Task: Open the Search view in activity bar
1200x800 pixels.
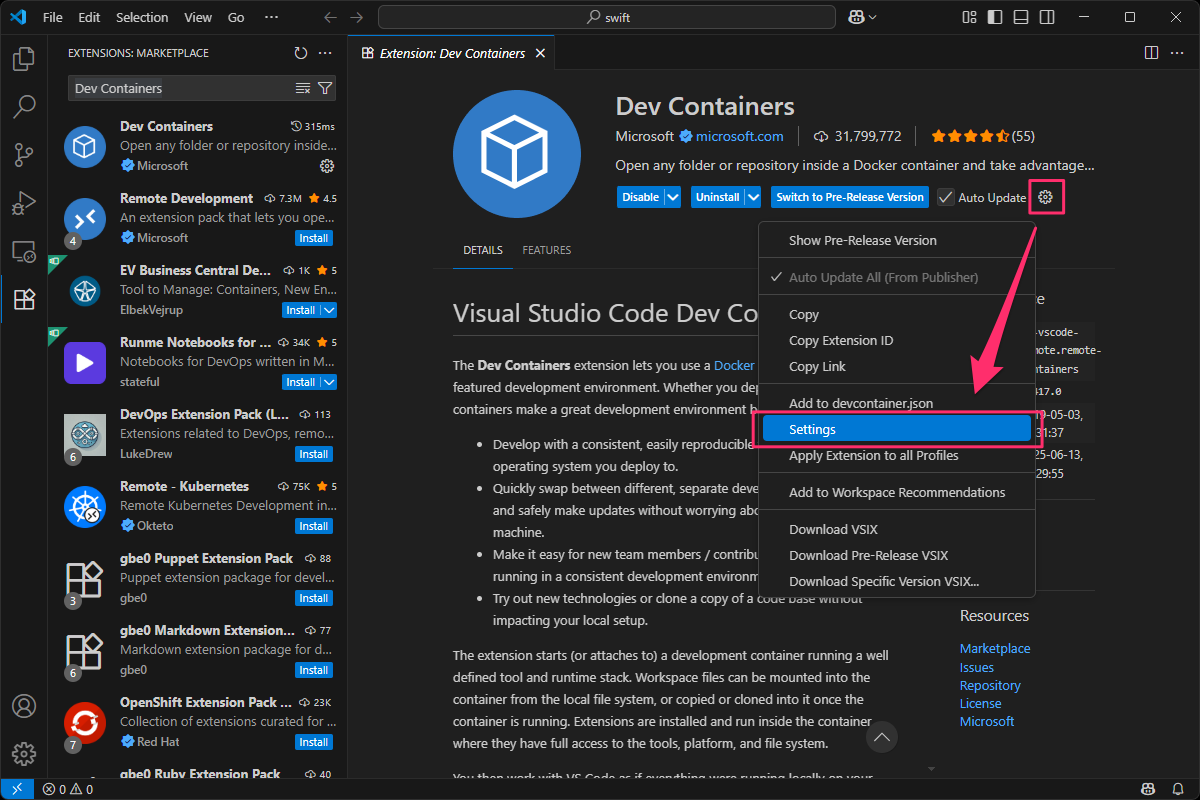Action: click(24, 107)
